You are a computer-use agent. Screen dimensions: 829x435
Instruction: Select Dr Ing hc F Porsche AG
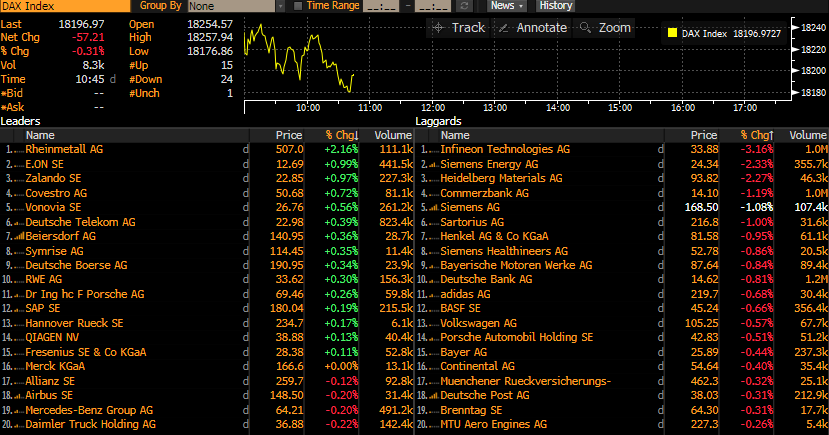[206, 294]
